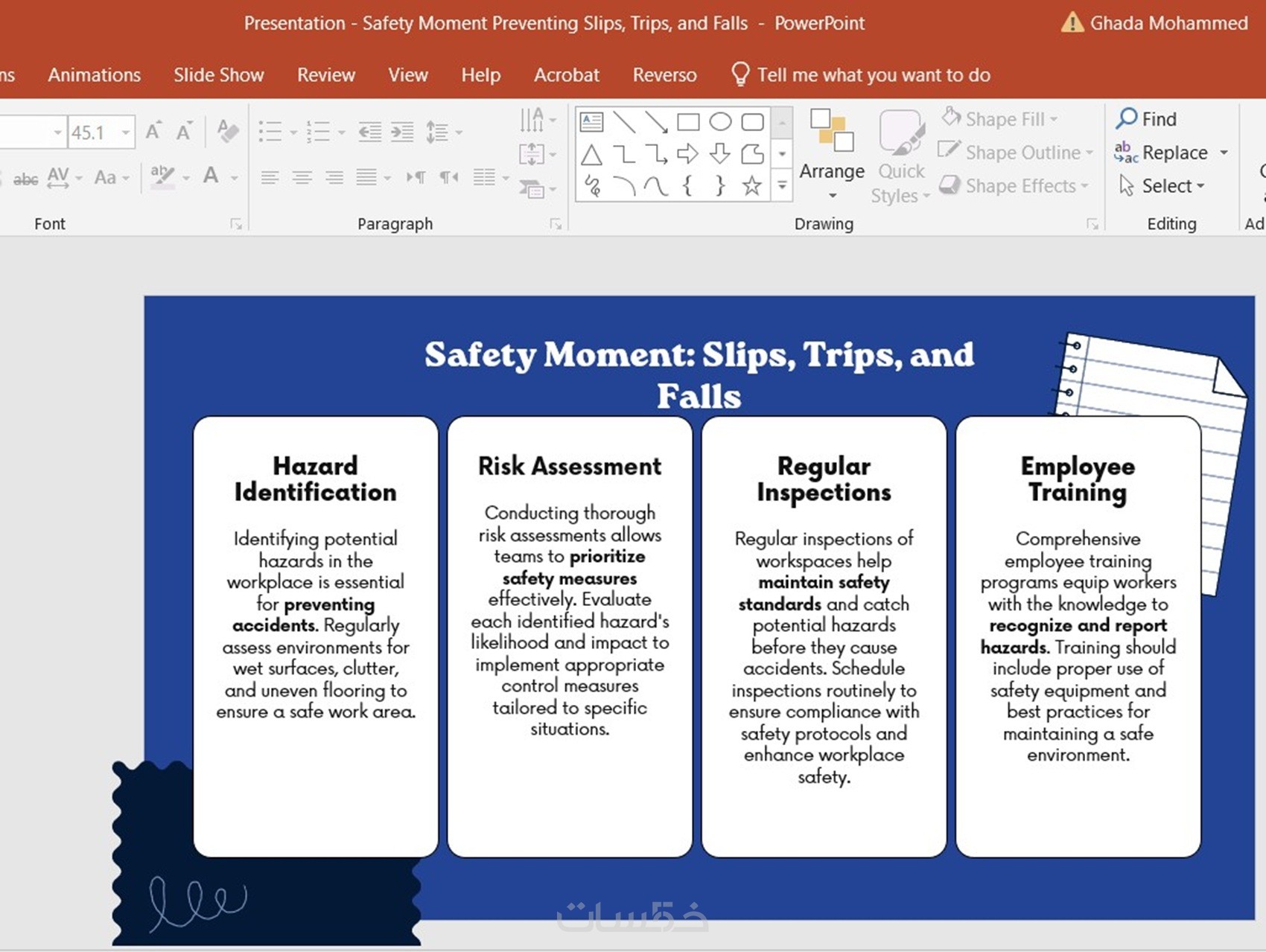Select the Isosceles Triangle shape
Image resolution: width=1266 pixels, height=952 pixels.
point(592,155)
